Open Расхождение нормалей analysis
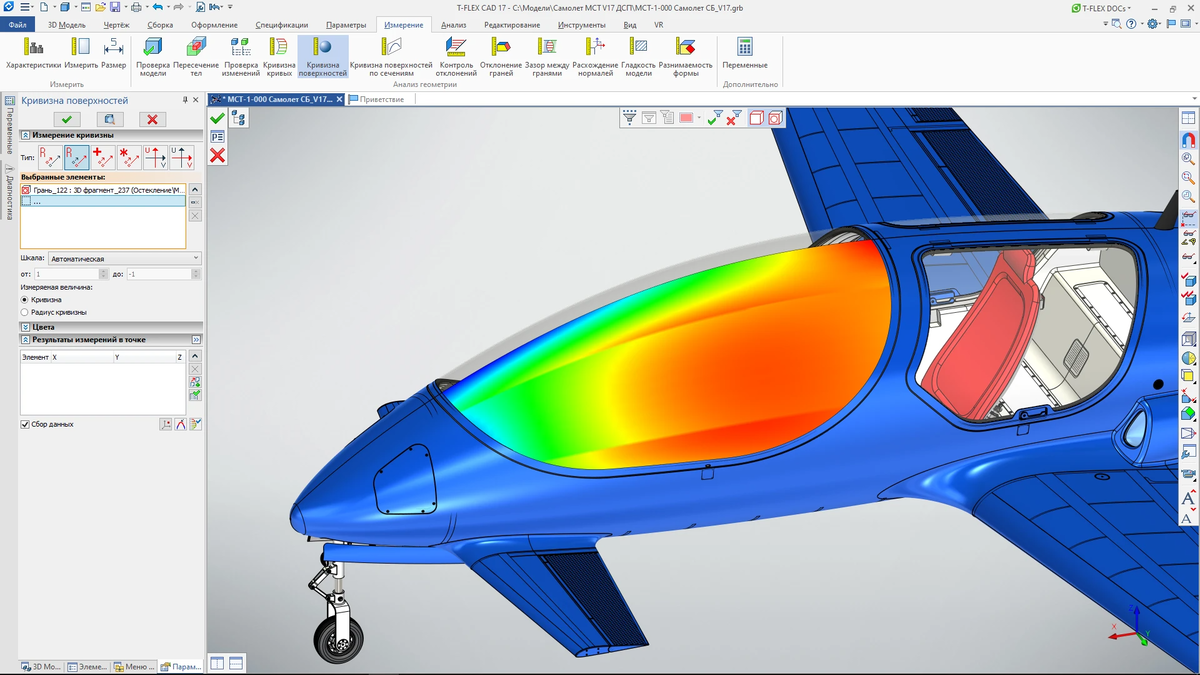1200x675 pixels. [x=595, y=58]
